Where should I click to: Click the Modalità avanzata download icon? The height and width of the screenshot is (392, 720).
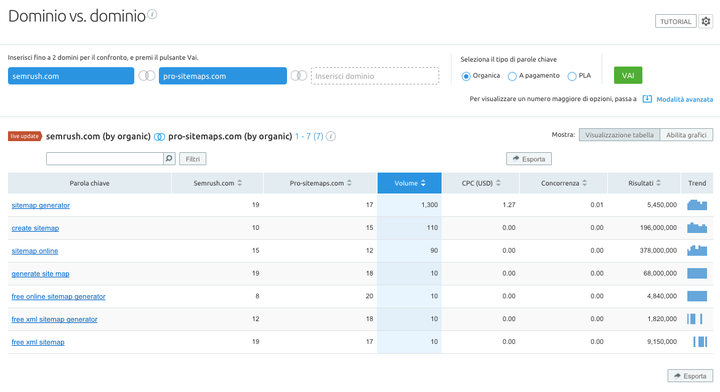[x=647, y=99]
